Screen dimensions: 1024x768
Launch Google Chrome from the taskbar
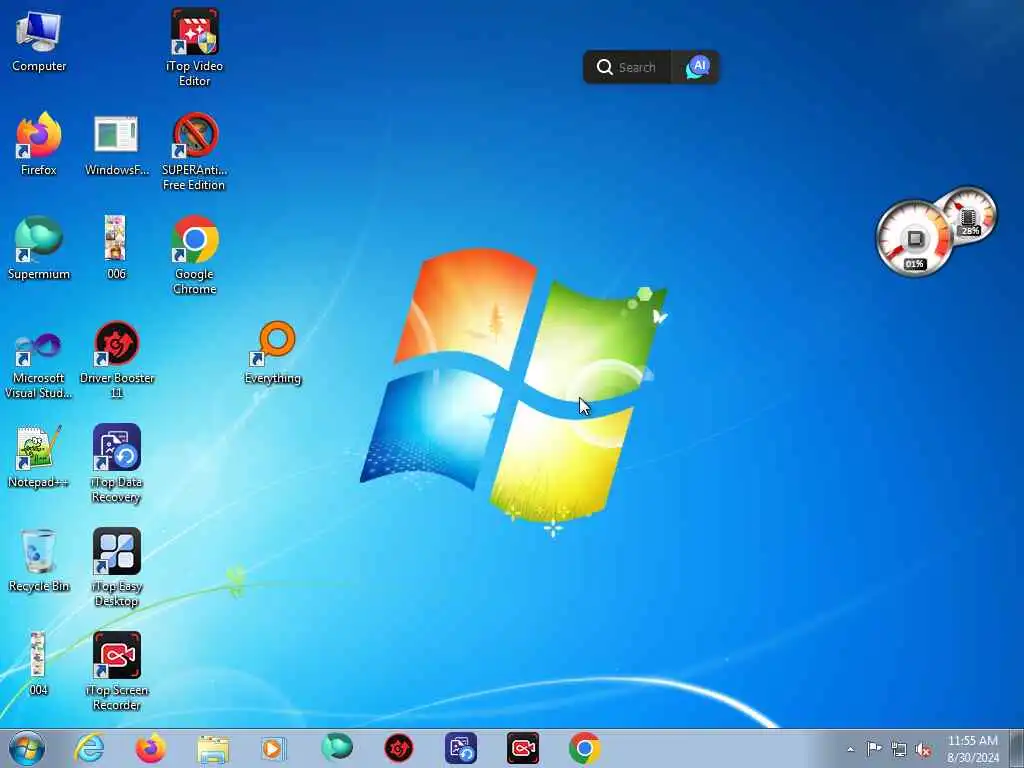[584, 748]
